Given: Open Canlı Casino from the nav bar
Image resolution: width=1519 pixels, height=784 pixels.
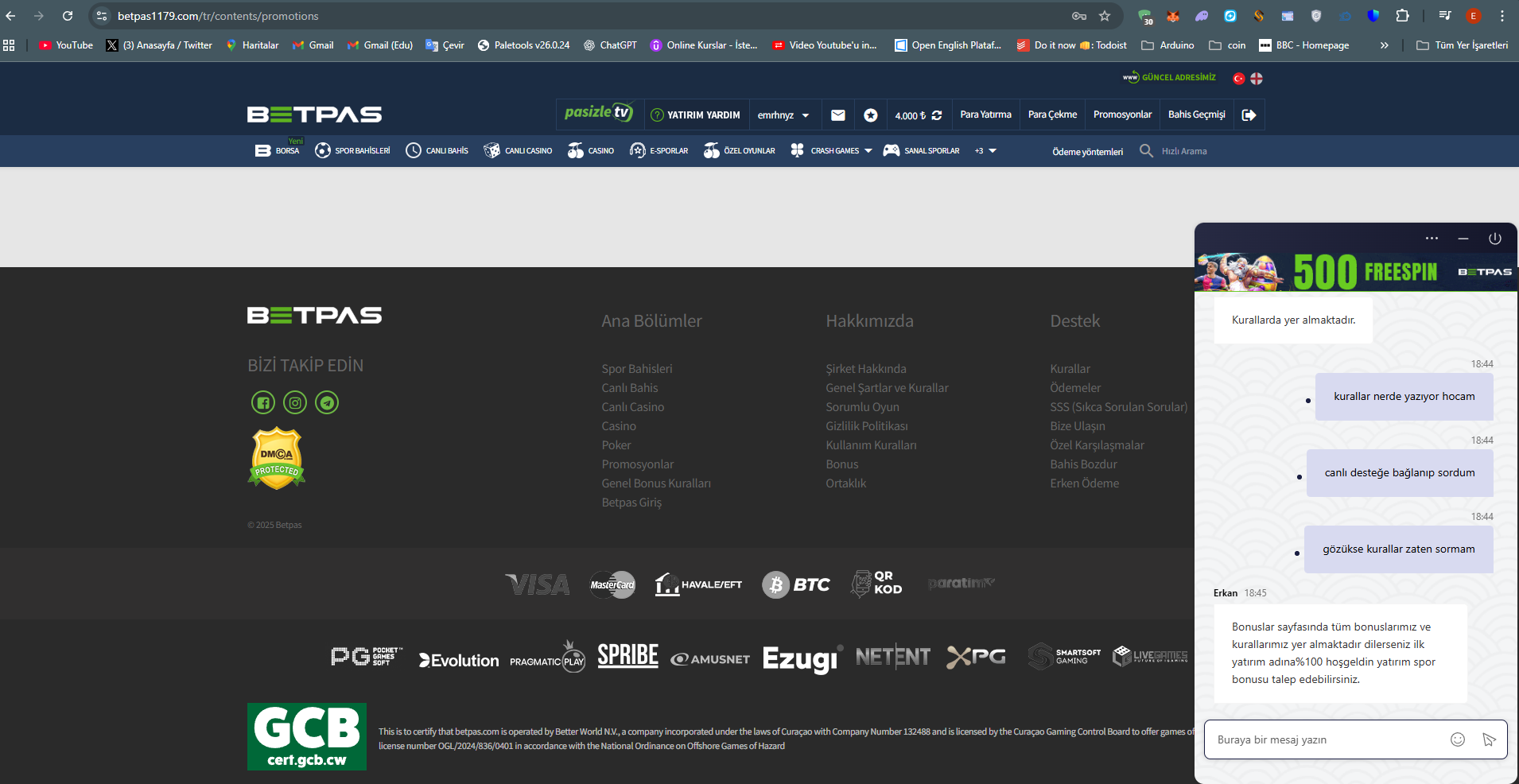Looking at the screenshot, I should coord(518,150).
